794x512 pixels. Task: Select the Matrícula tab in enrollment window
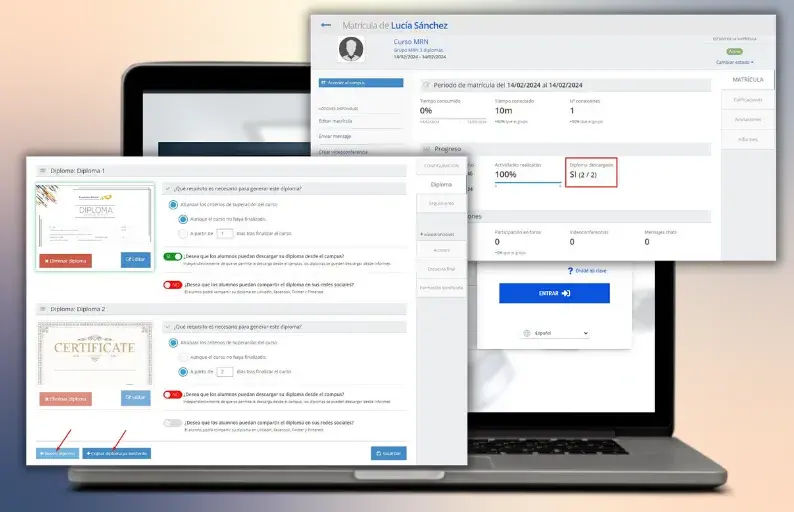coord(747,80)
